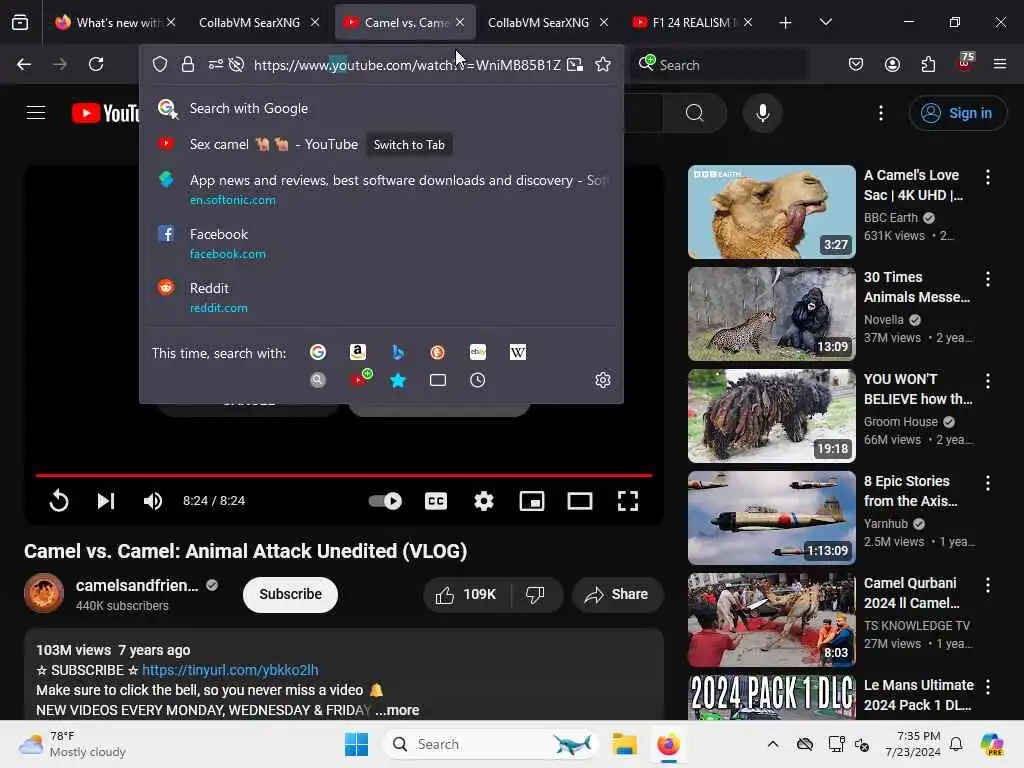The width and height of the screenshot is (1024, 768).
Task: Enter fullscreen mode
Action: (x=628, y=501)
